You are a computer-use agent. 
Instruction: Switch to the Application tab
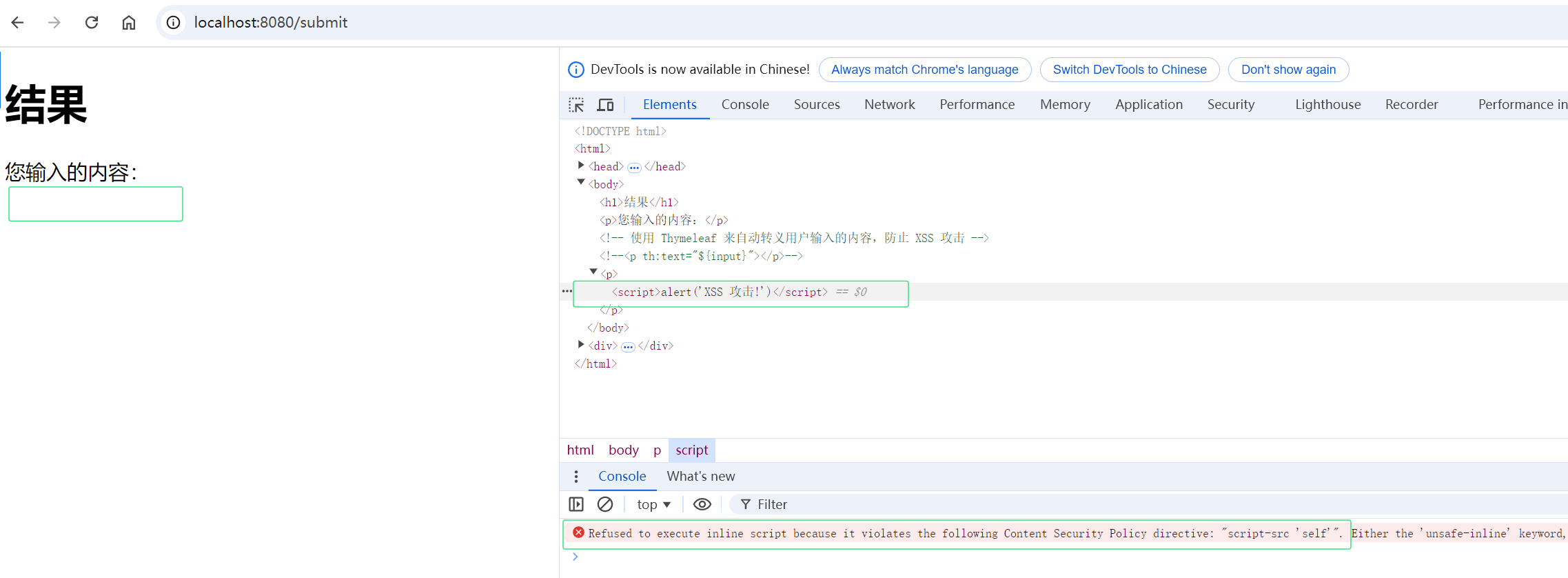(1149, 105)
